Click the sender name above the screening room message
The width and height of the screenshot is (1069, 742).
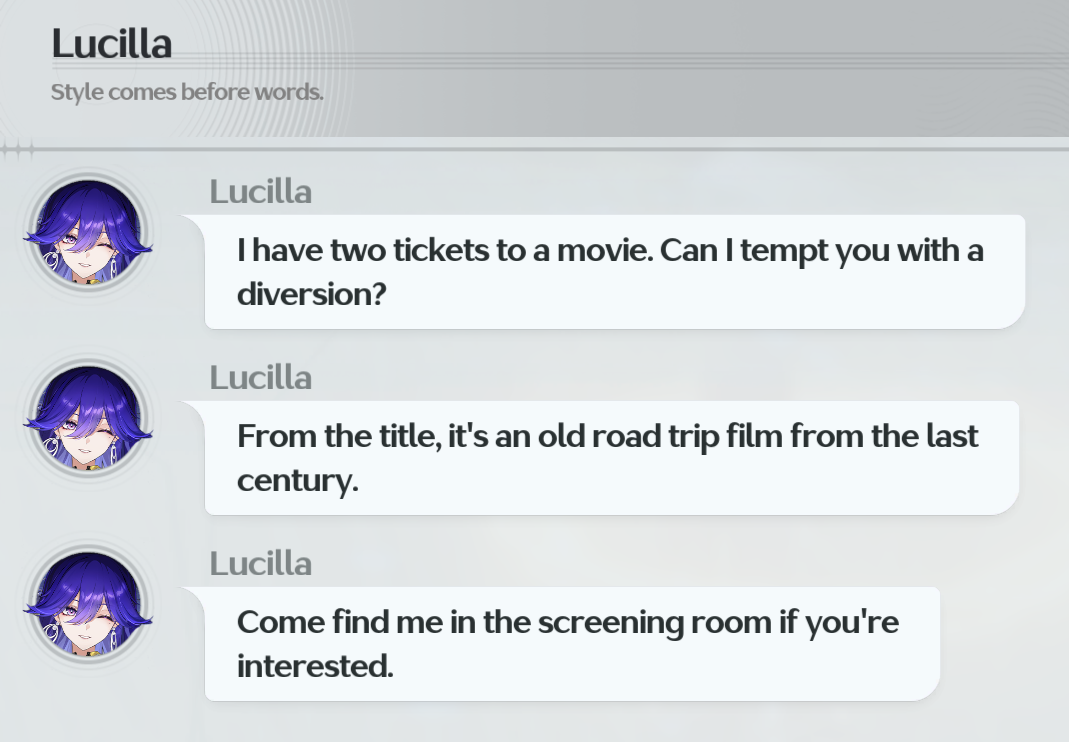[260, 563]
